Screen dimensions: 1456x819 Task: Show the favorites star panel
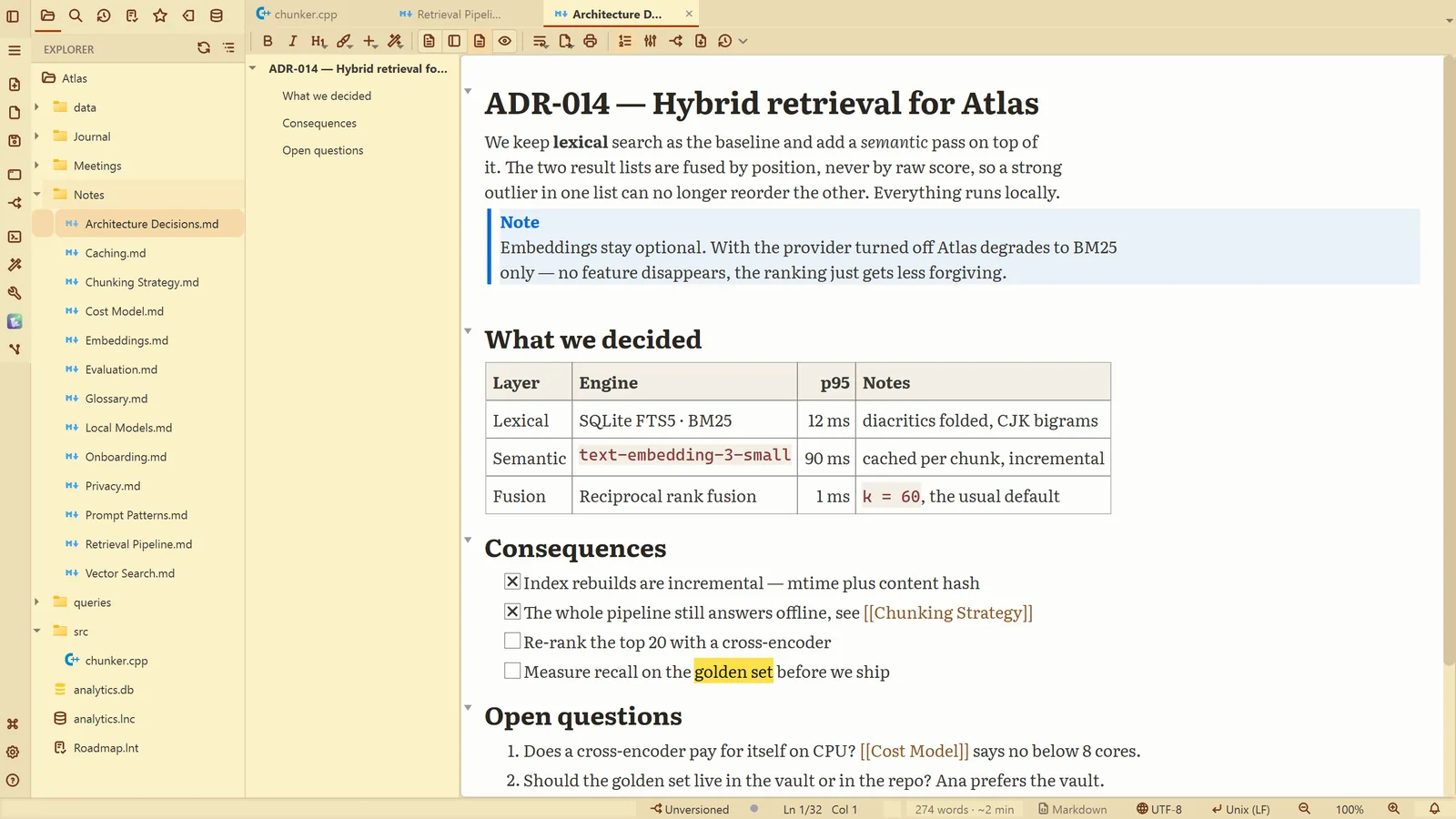(160, 15)
